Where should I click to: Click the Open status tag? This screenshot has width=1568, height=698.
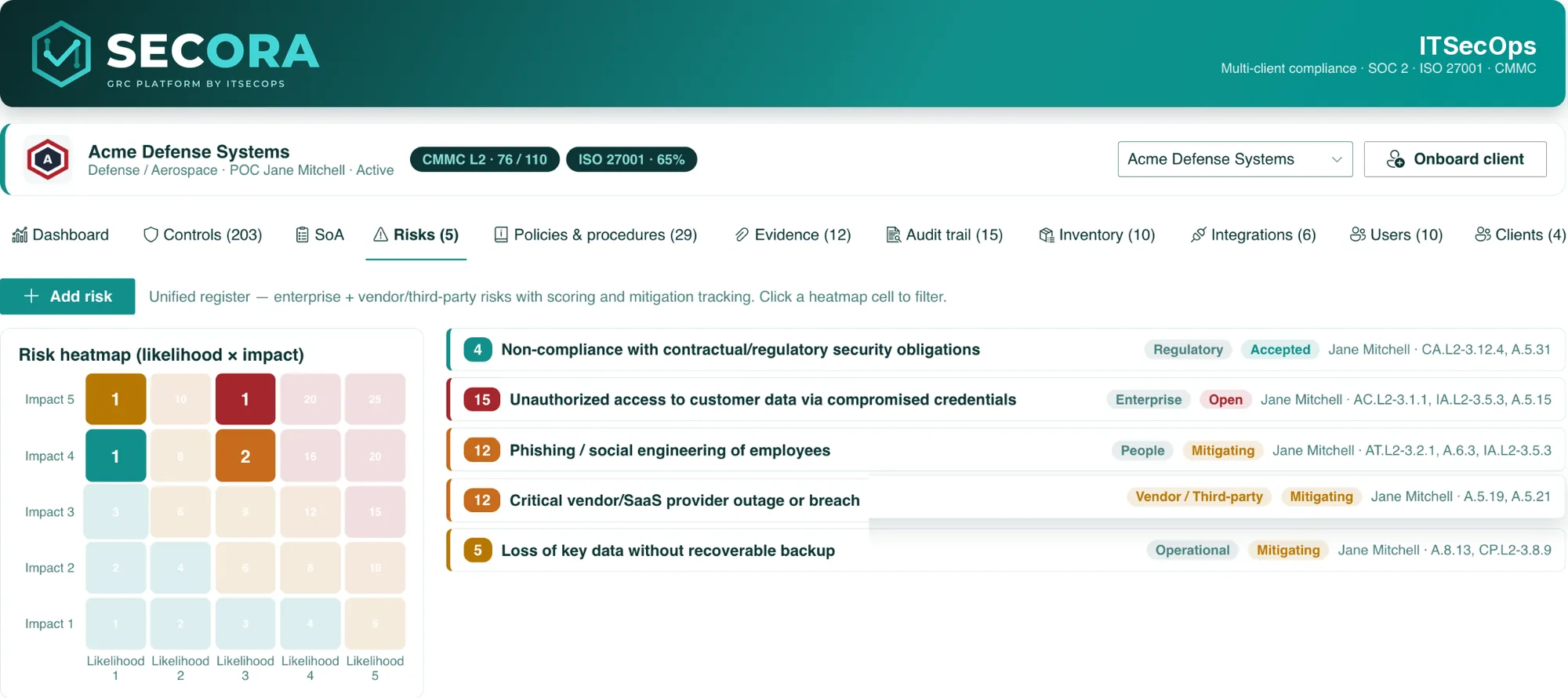pos(1225,400)
